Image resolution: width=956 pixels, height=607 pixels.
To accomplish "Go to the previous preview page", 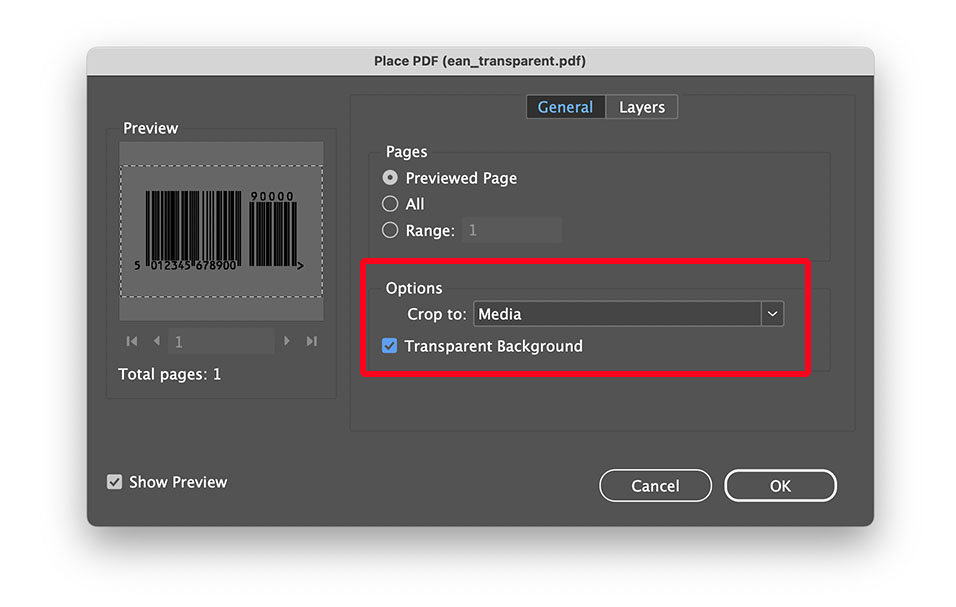I will pyautogui.click(x=156, y=341).
